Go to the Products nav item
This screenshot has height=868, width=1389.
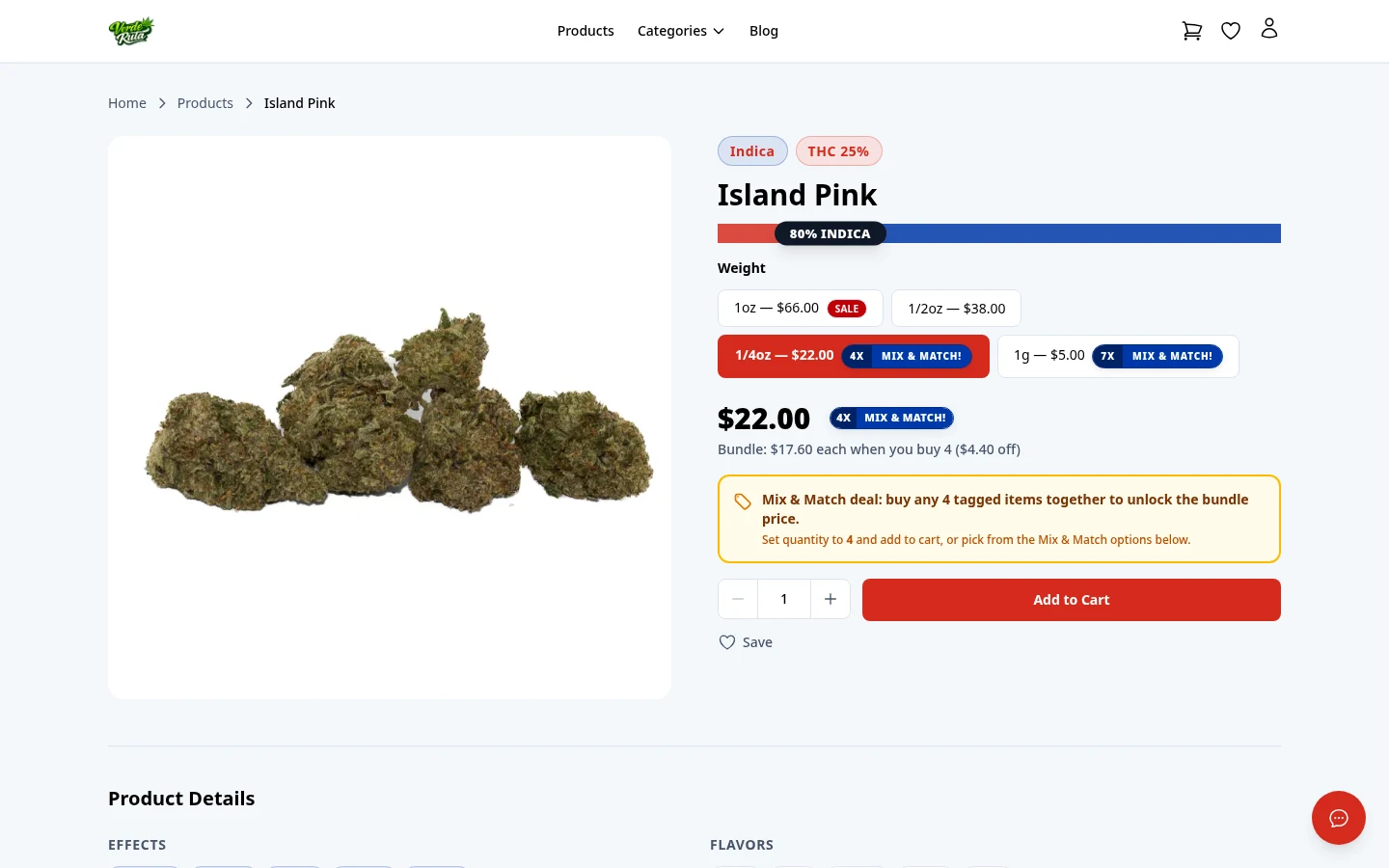[586, 30]
